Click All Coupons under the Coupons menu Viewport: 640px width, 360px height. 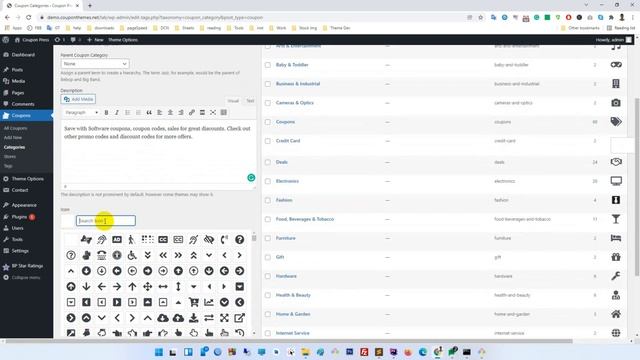16,128
